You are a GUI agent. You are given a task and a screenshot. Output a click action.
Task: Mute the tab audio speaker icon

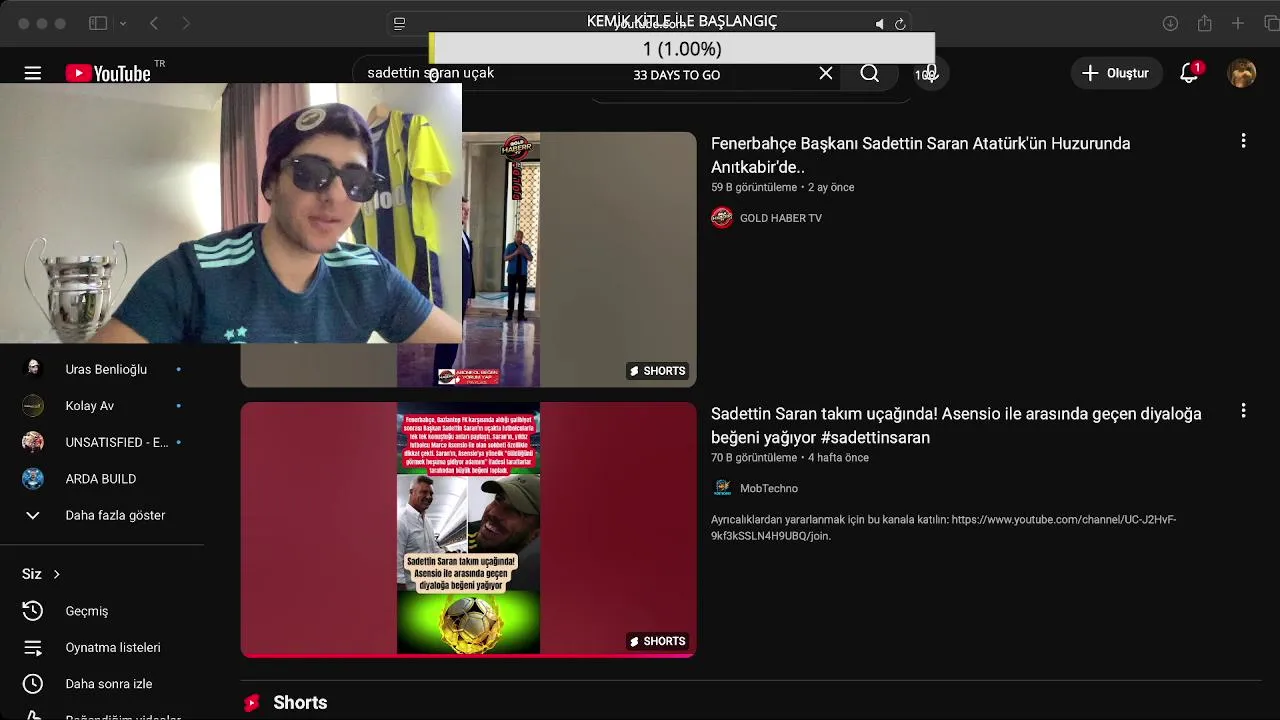tap(879, 24)
